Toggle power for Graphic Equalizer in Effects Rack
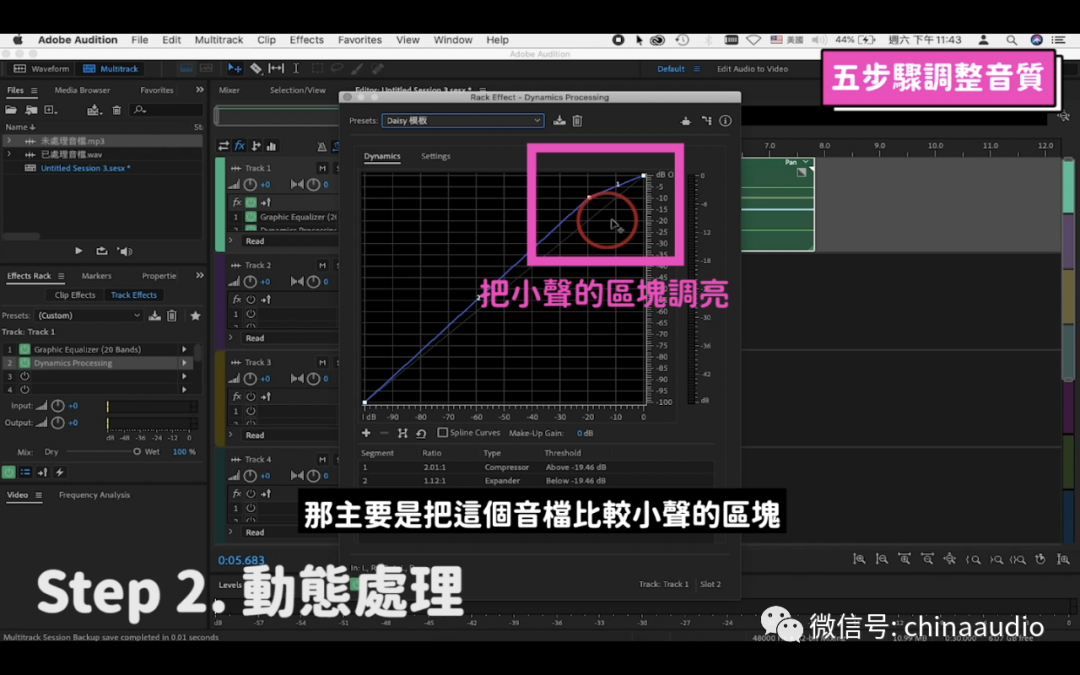 tap(24, 349)
